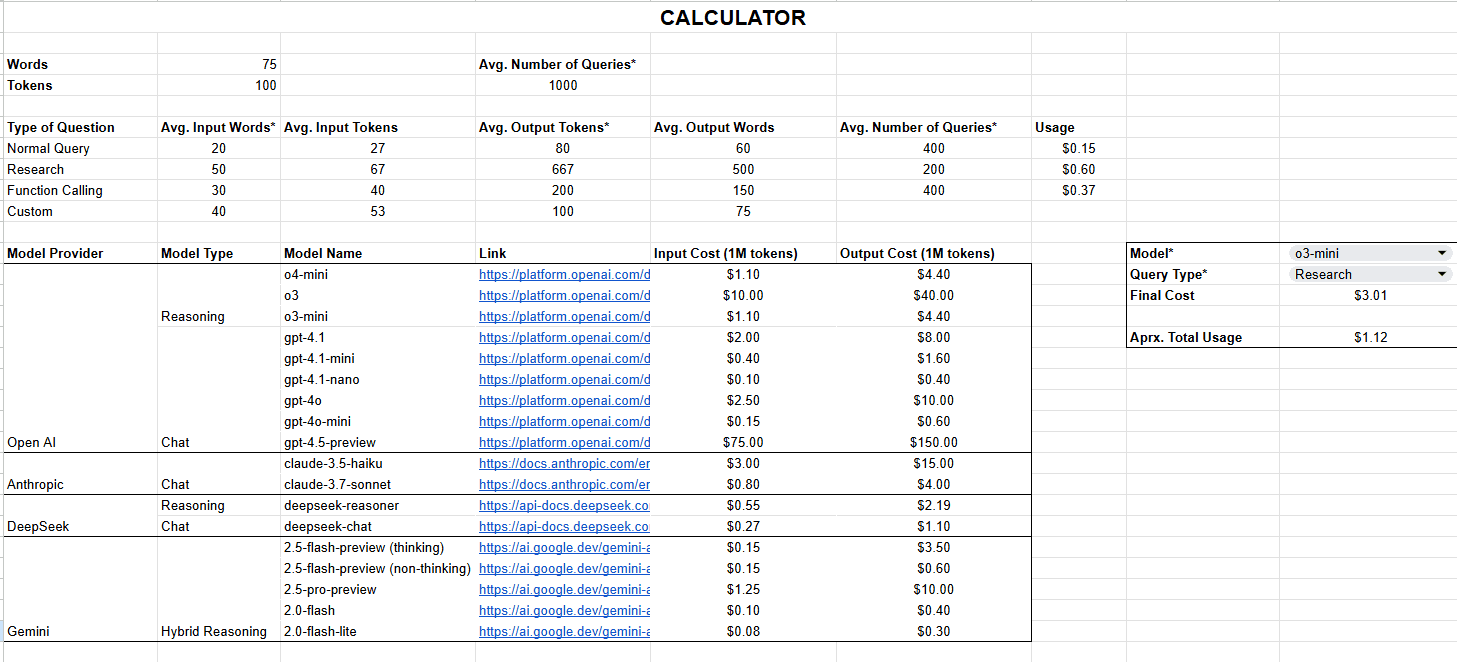Viewport: 1457px width, 662px height.
Task: Click the link for gpt-4.5-preview
Action: coord(565,442)
